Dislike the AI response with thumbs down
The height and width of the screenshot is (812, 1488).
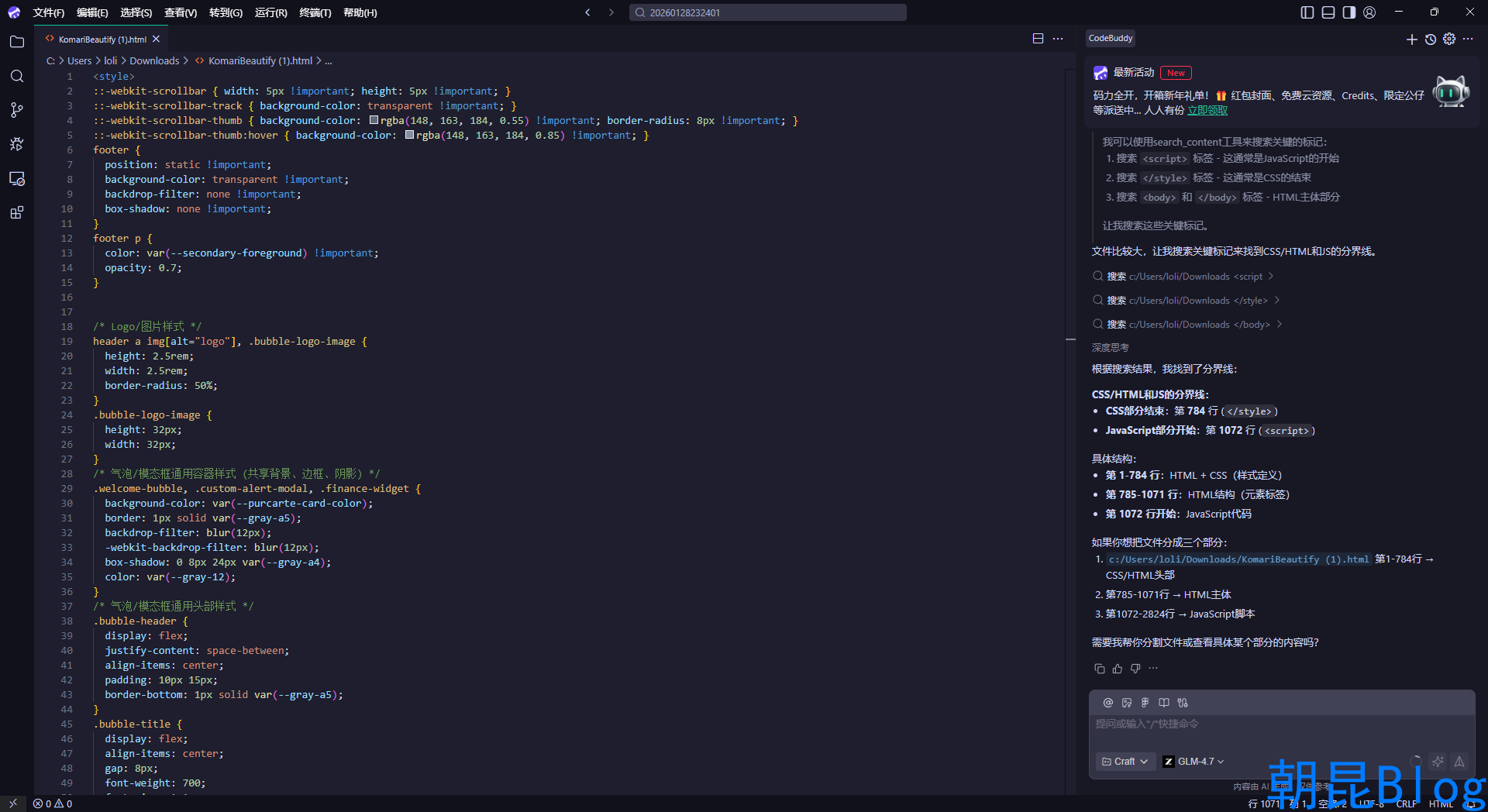[x=1135, y=668]
